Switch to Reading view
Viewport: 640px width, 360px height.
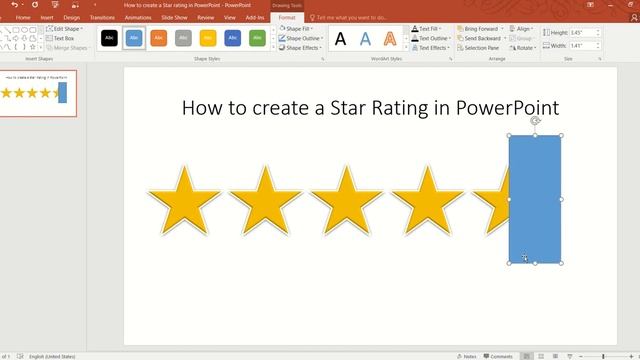555,356
